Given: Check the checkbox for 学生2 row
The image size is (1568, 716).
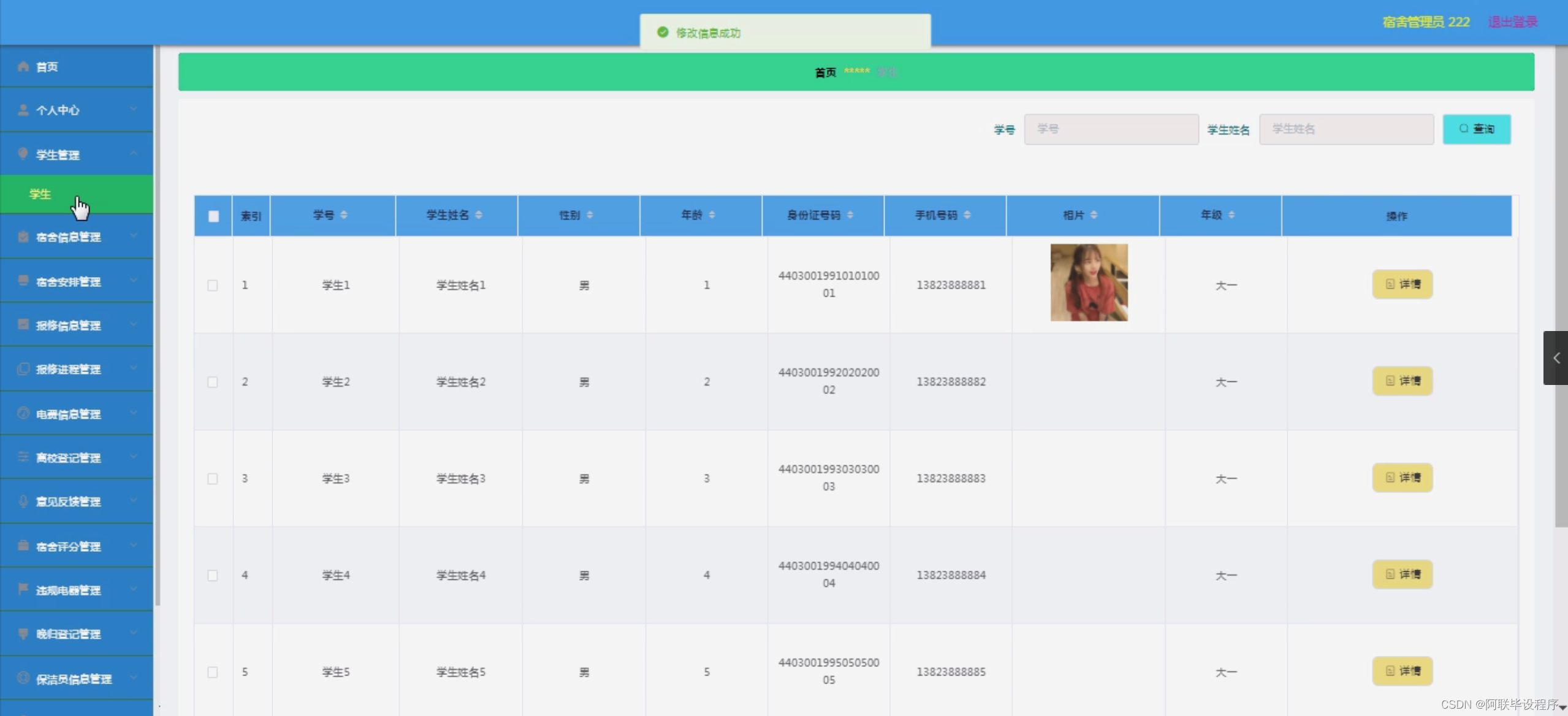Looking at the screenshot, I should point(213,381).
